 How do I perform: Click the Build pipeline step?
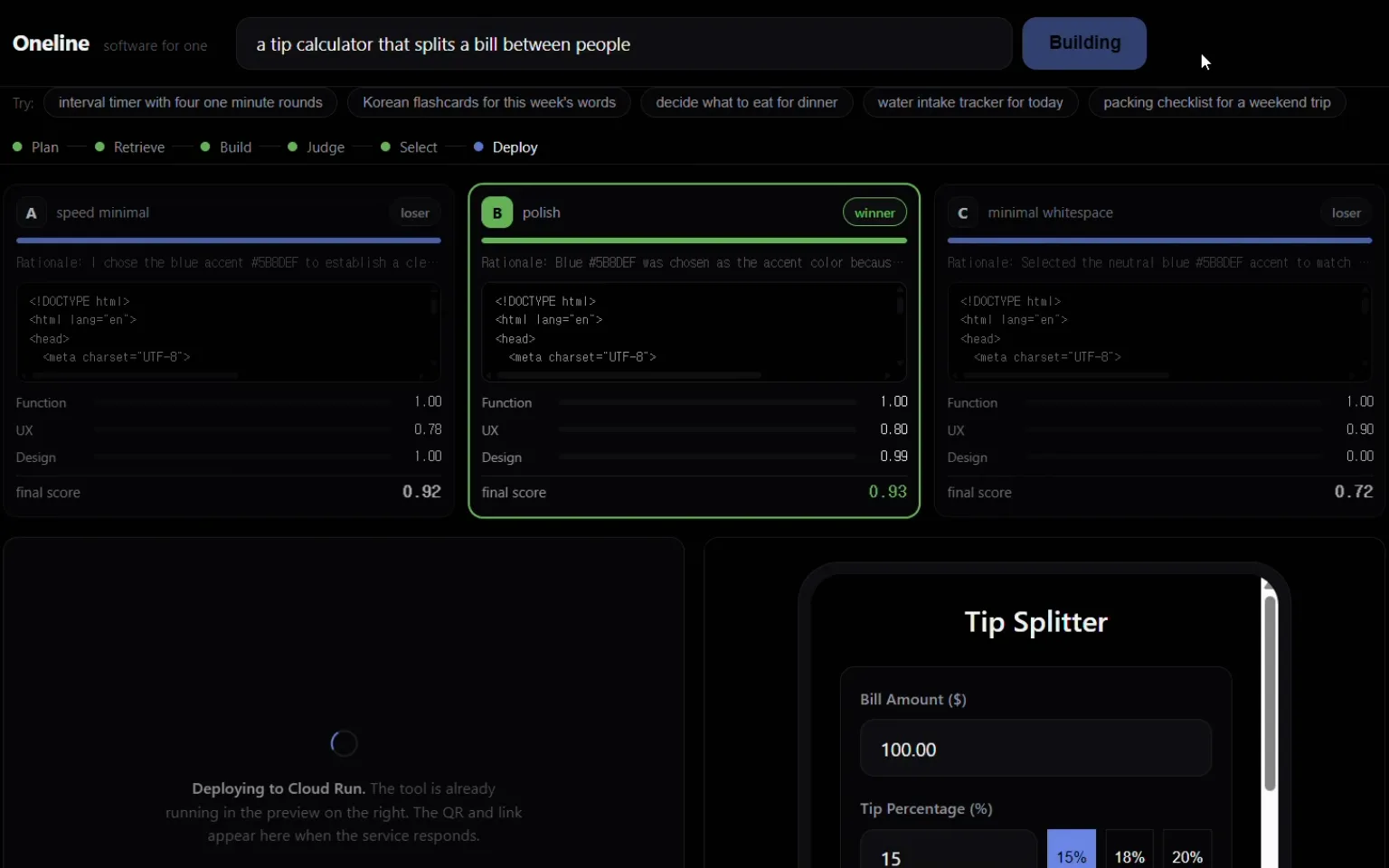pyautogui.click(x=226, y=147)
